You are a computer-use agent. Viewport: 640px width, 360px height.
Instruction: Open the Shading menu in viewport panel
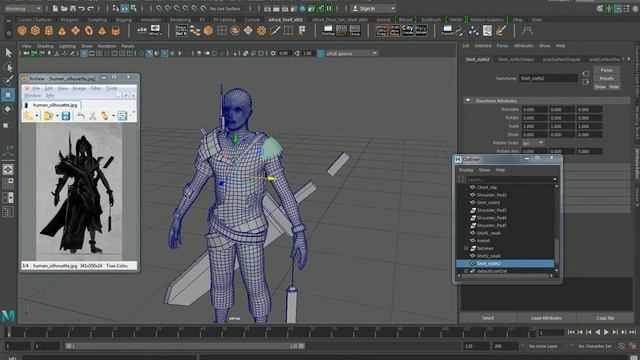(45, 46)
